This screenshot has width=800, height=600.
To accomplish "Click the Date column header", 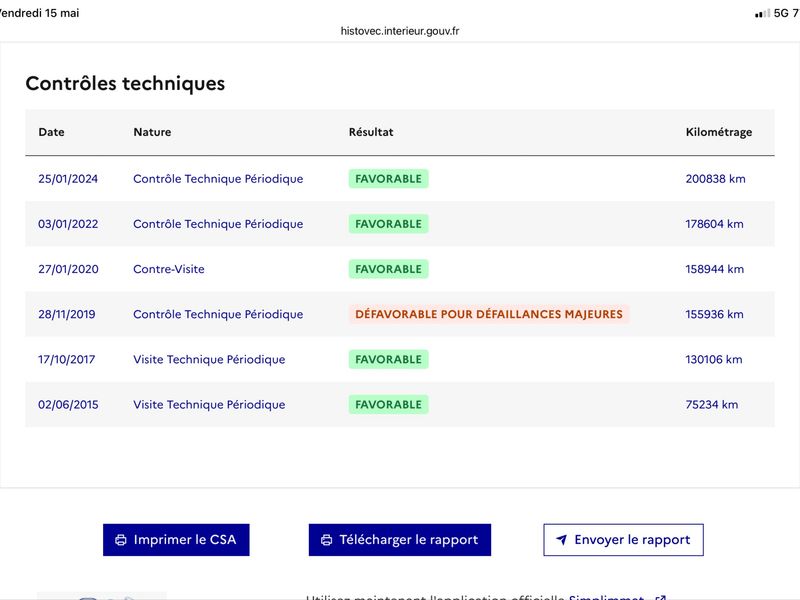I will pyautogui.click(x=52, y=132).
